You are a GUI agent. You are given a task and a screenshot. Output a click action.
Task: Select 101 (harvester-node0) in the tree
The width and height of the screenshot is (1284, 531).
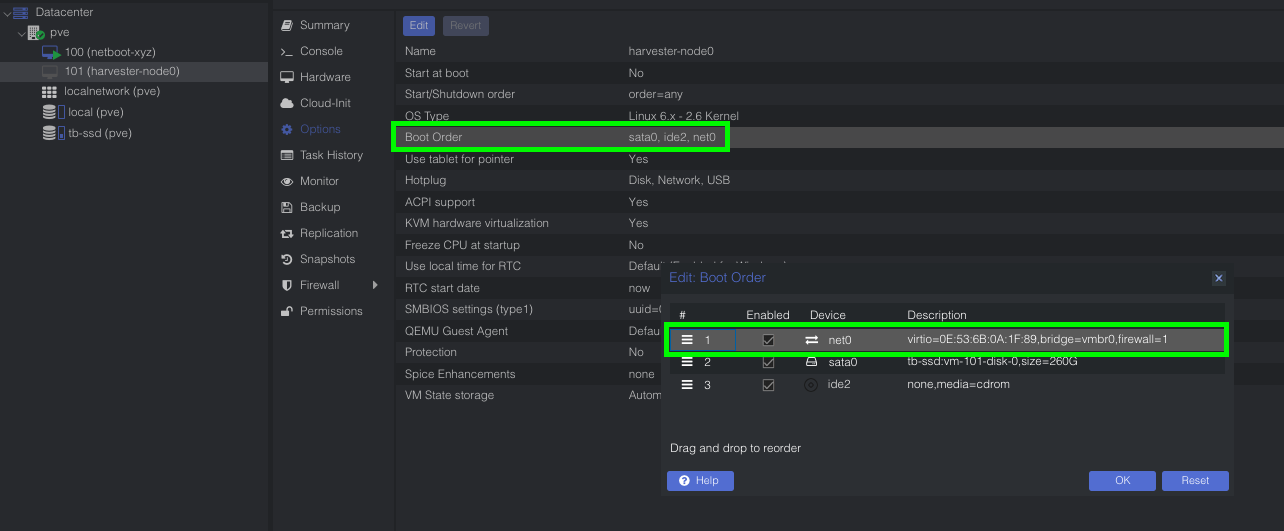(x=122, y=72)
